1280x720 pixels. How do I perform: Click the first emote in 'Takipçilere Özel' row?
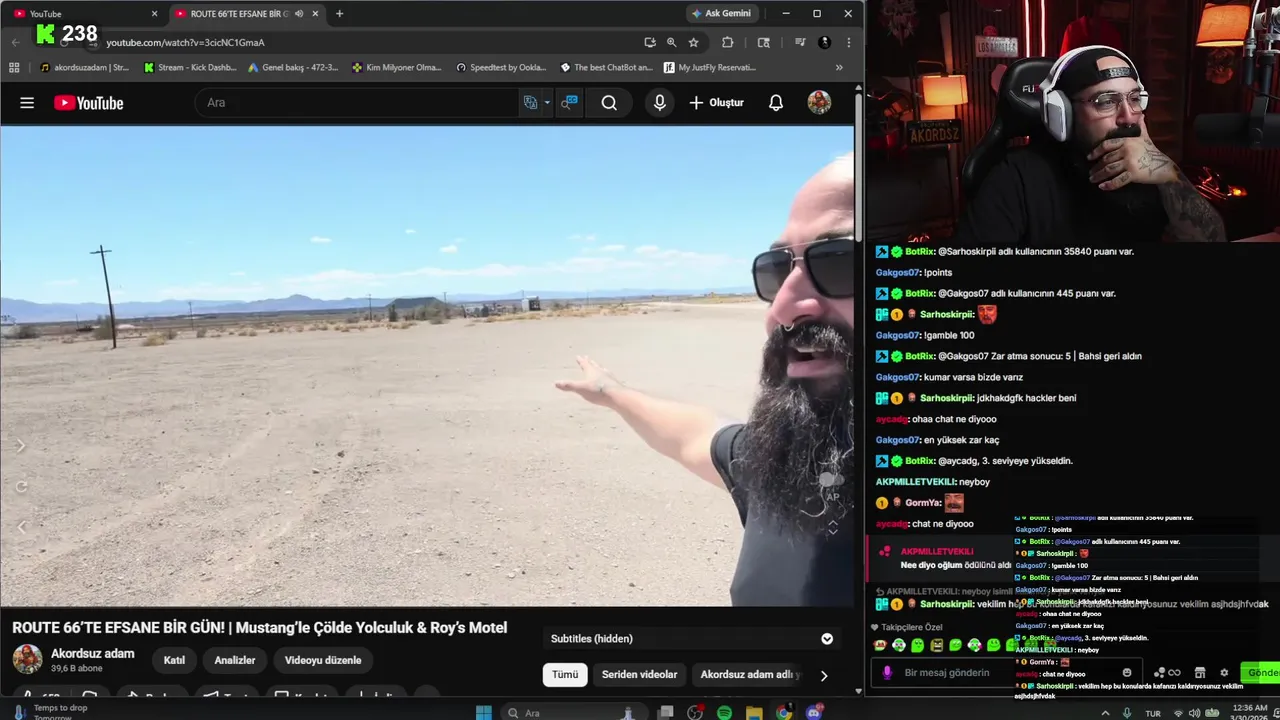[879, 646]
